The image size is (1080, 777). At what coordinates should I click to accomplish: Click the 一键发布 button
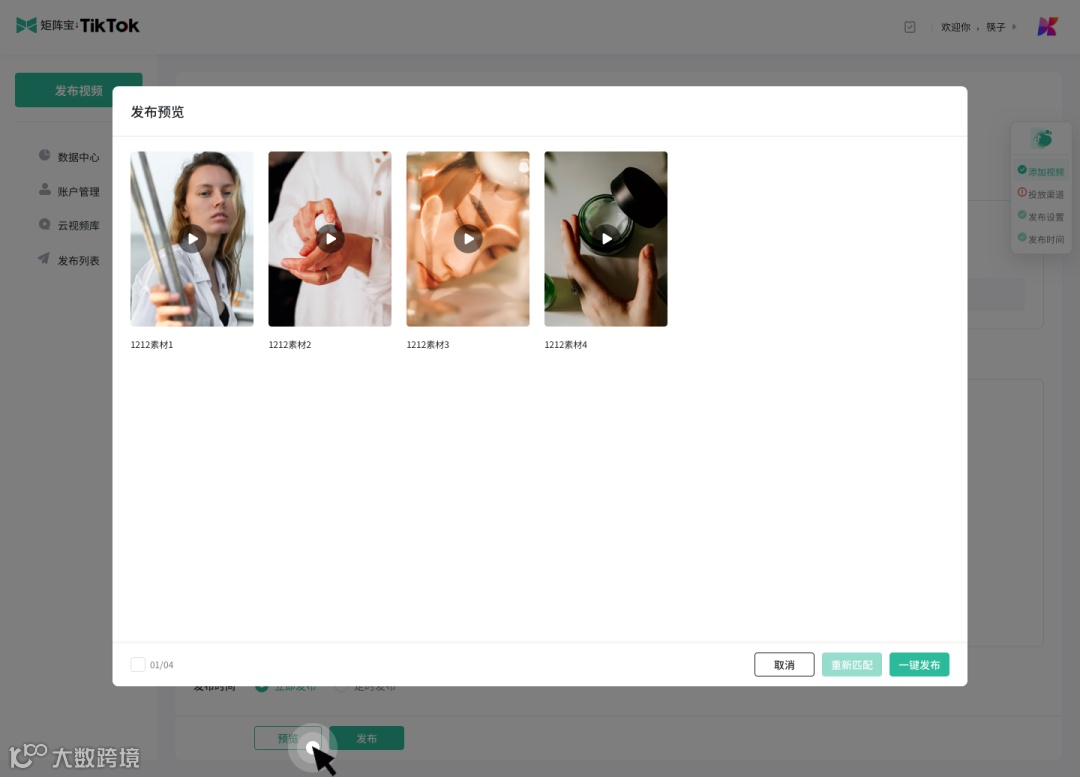pyautogui.click(x=919, y=665)
